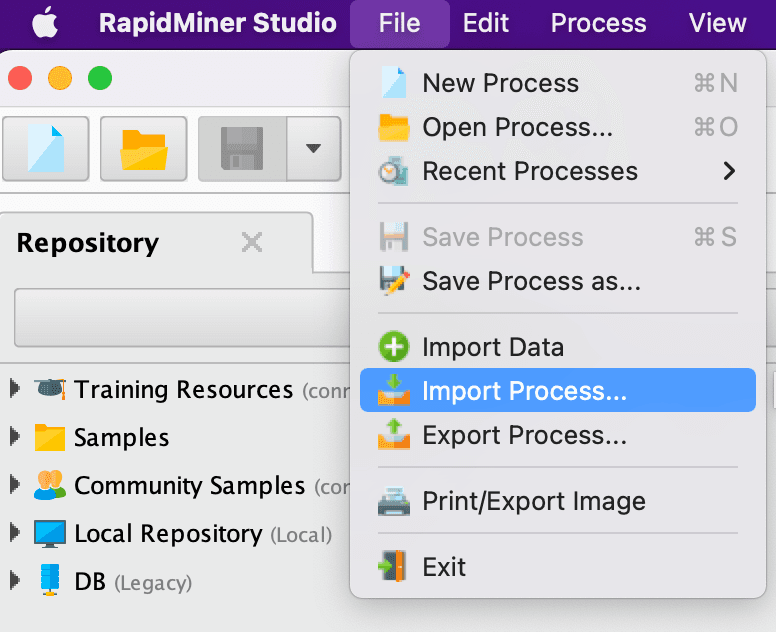Open the RapidMiner Studio application menu

(218, 23)
